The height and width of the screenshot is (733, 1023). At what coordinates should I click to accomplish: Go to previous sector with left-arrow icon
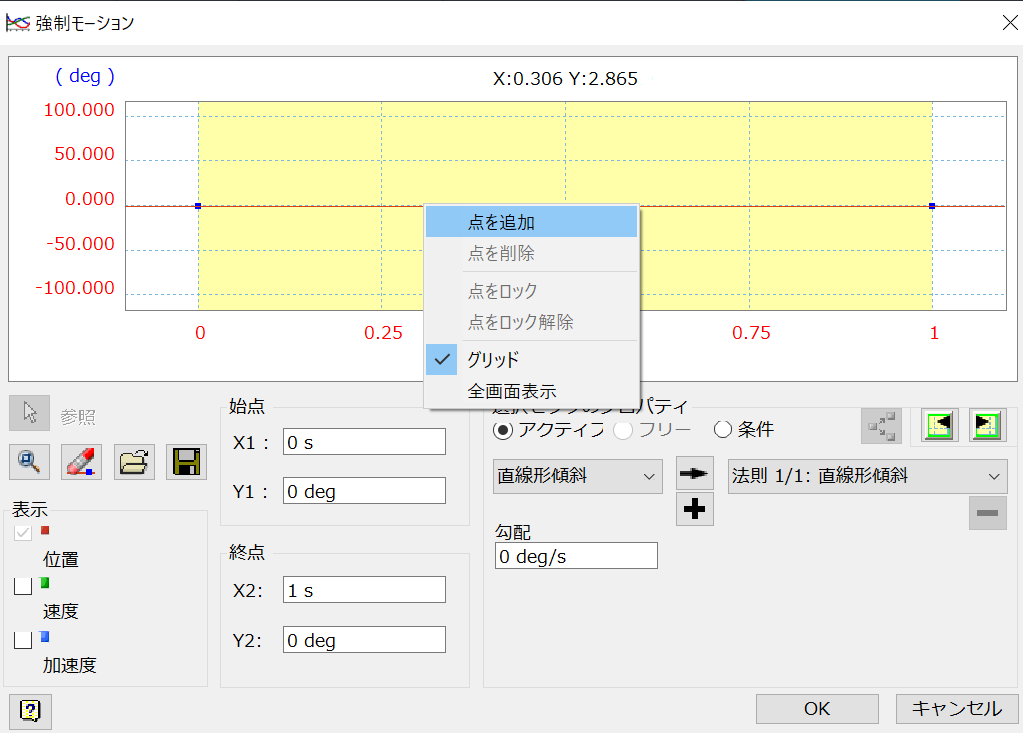click(x=940, y=425)
